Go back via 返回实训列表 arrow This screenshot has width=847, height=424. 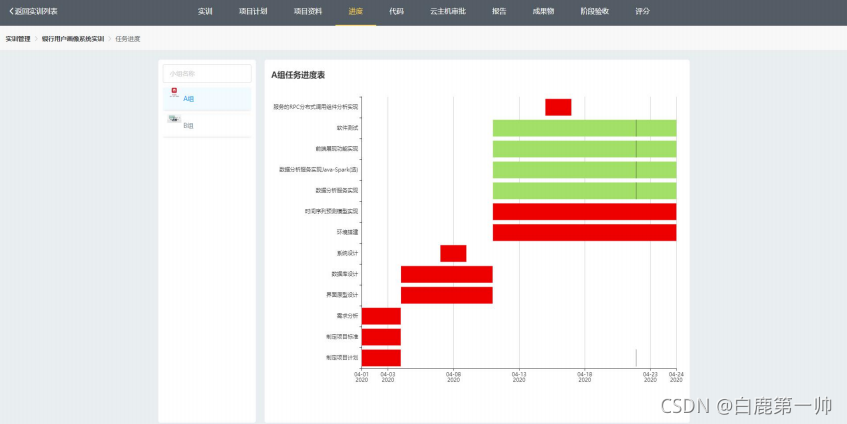(33, 11)
